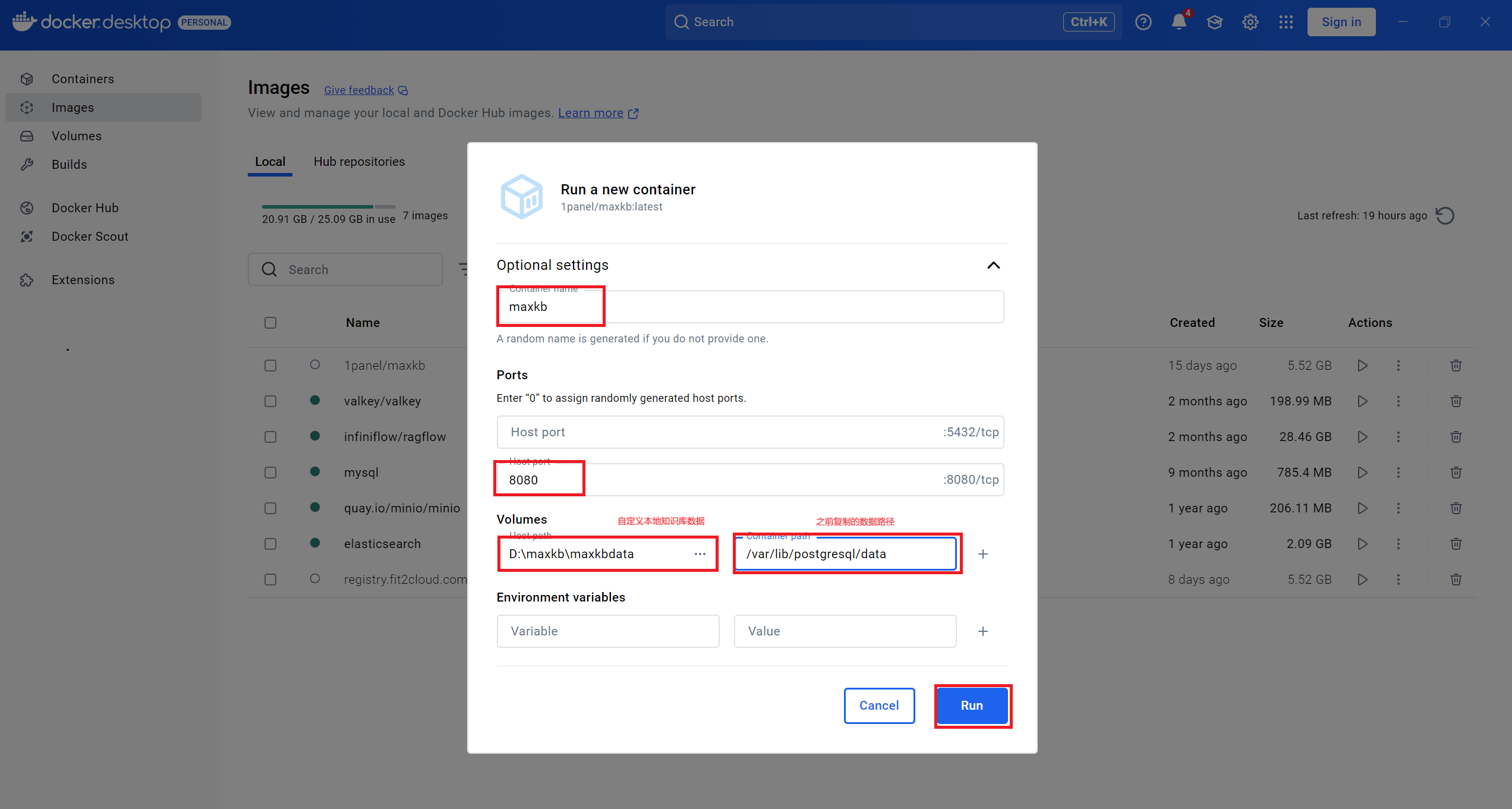Add another volume with plus icon
This screenshot has width=1512, height=809.
click(x=983, y=554)
